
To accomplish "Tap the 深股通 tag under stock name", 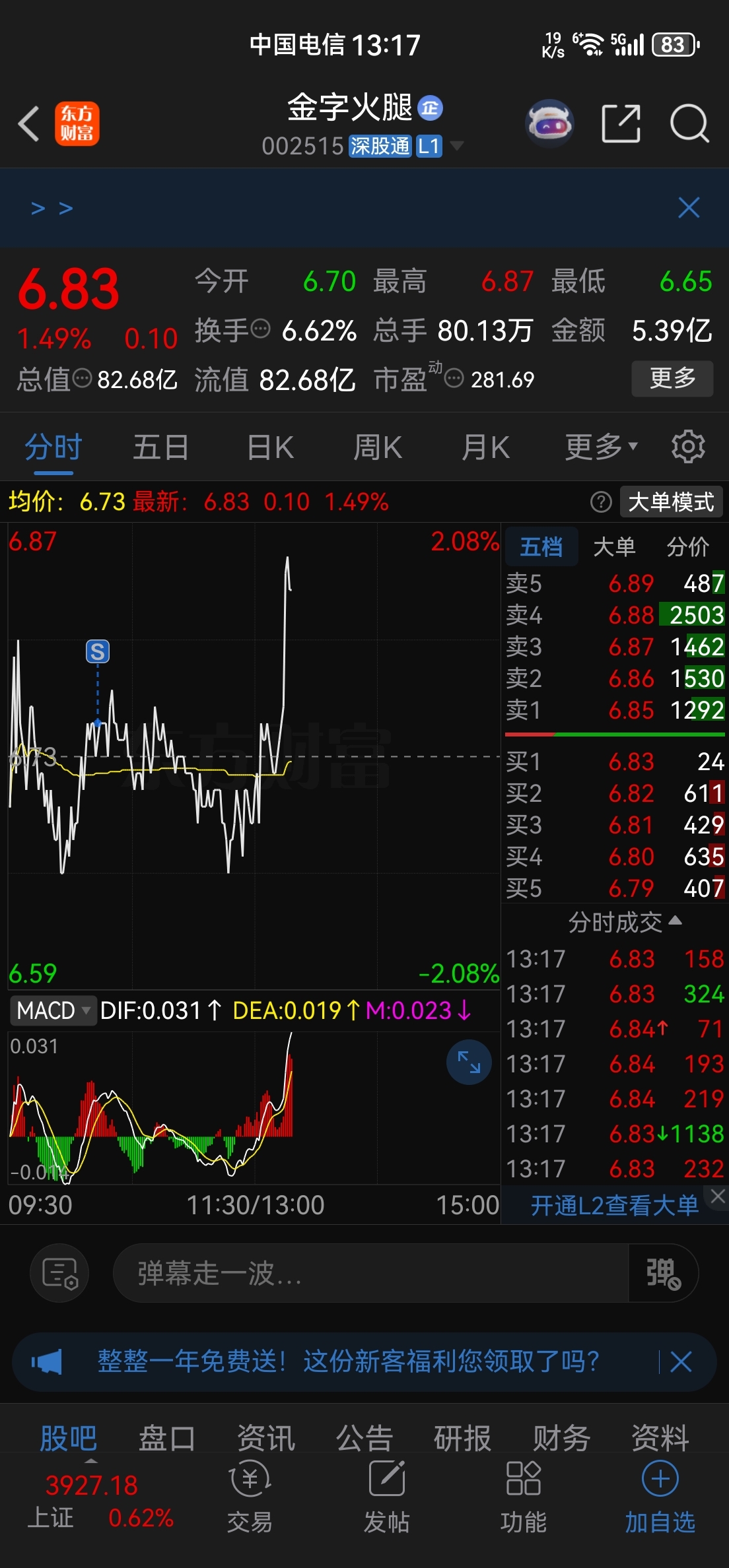I will (380, 146).
